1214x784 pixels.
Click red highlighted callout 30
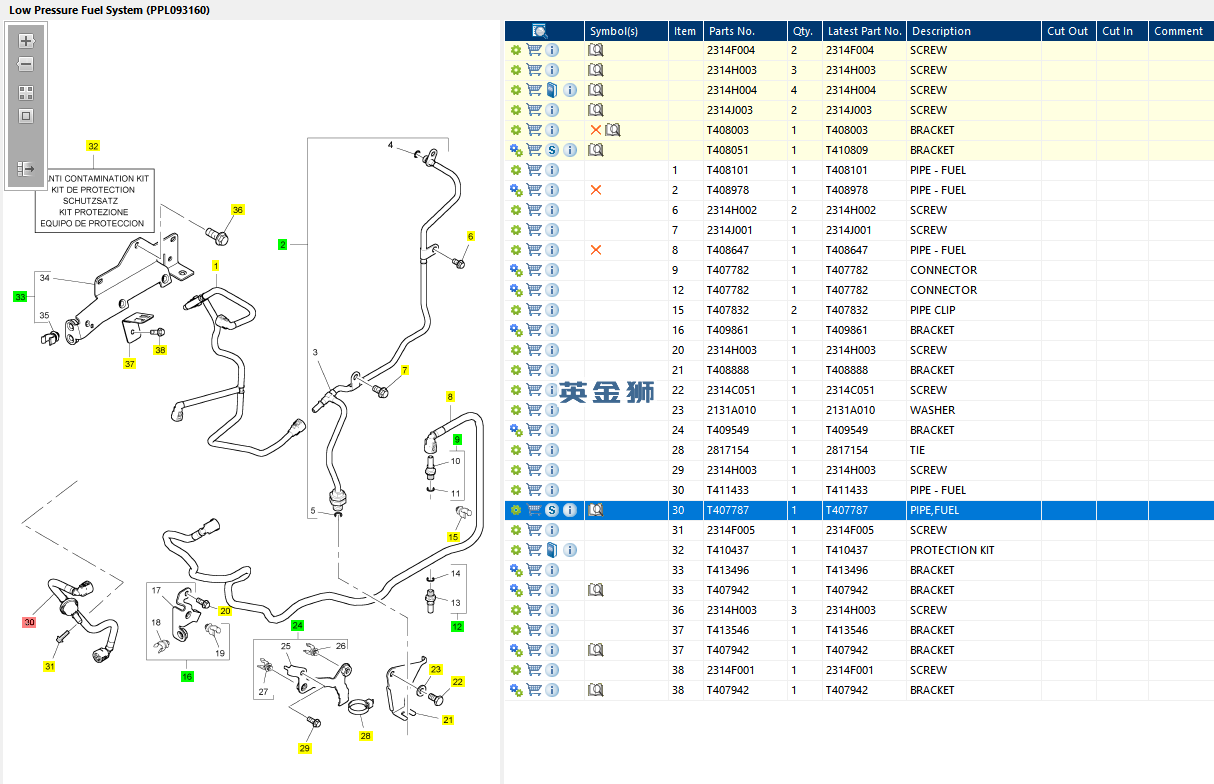click(x=29, y=622)
